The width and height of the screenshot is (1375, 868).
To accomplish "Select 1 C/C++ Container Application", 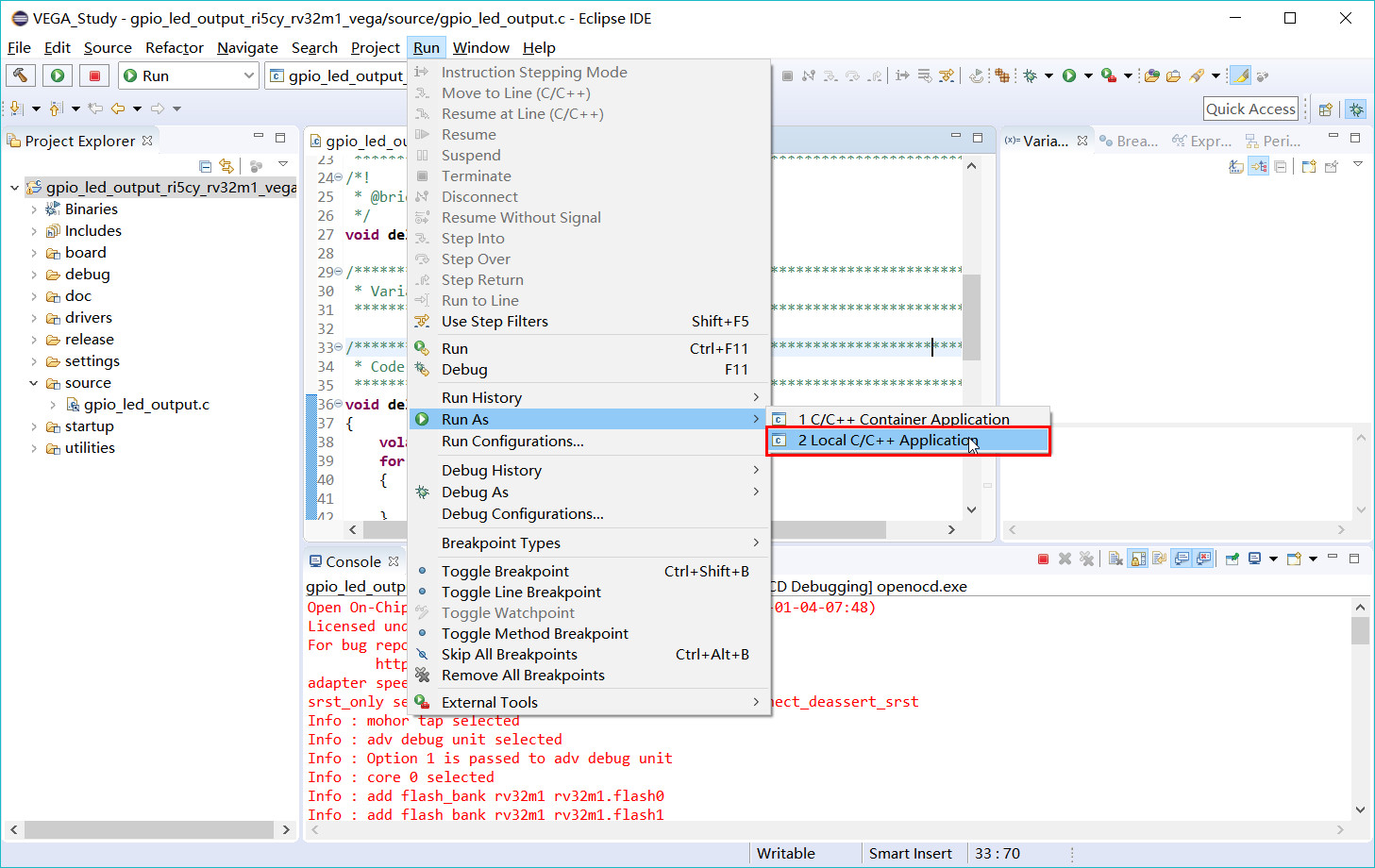I will click(x=908, y=419).
